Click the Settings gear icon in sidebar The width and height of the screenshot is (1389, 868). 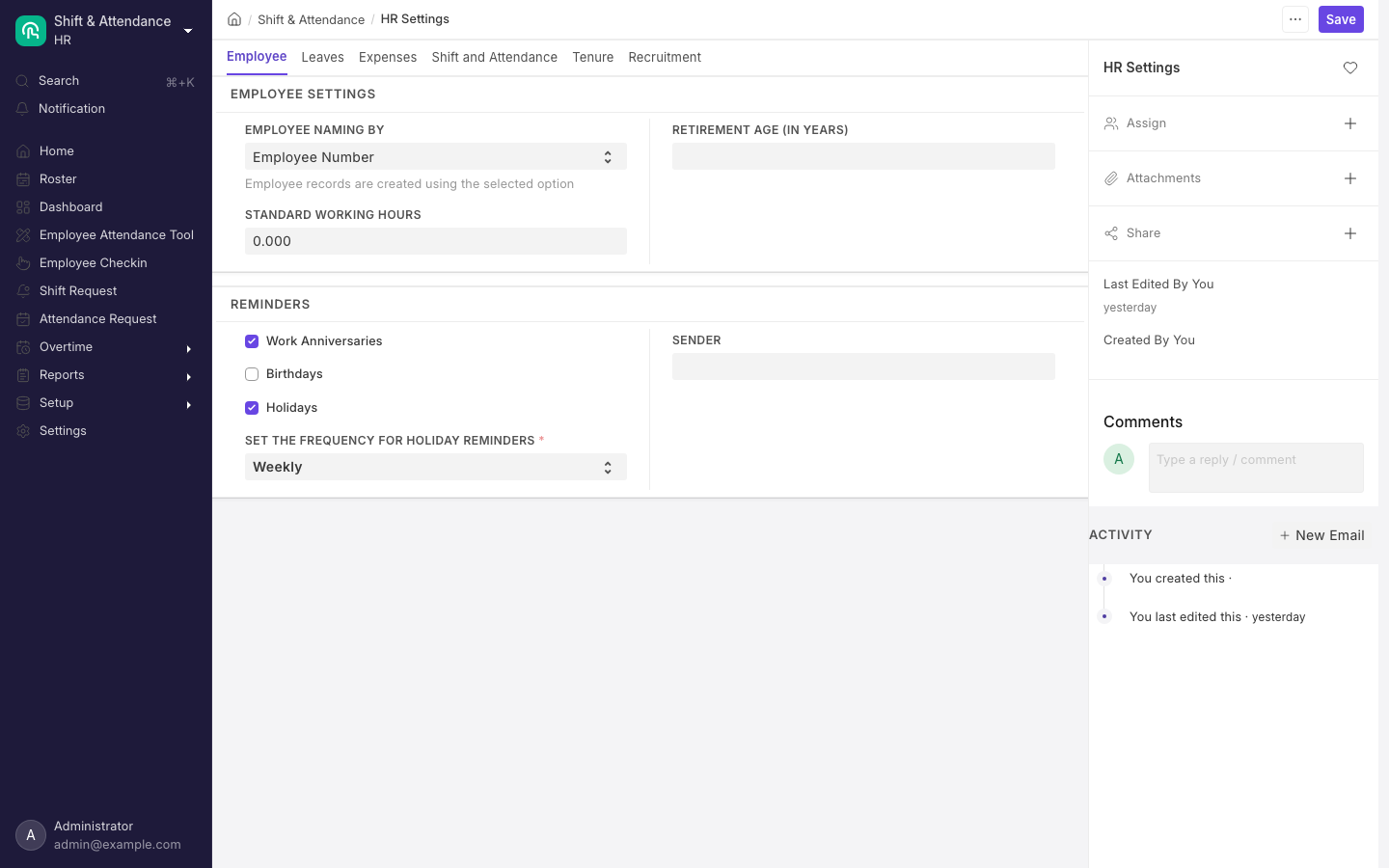click(23, 431)
